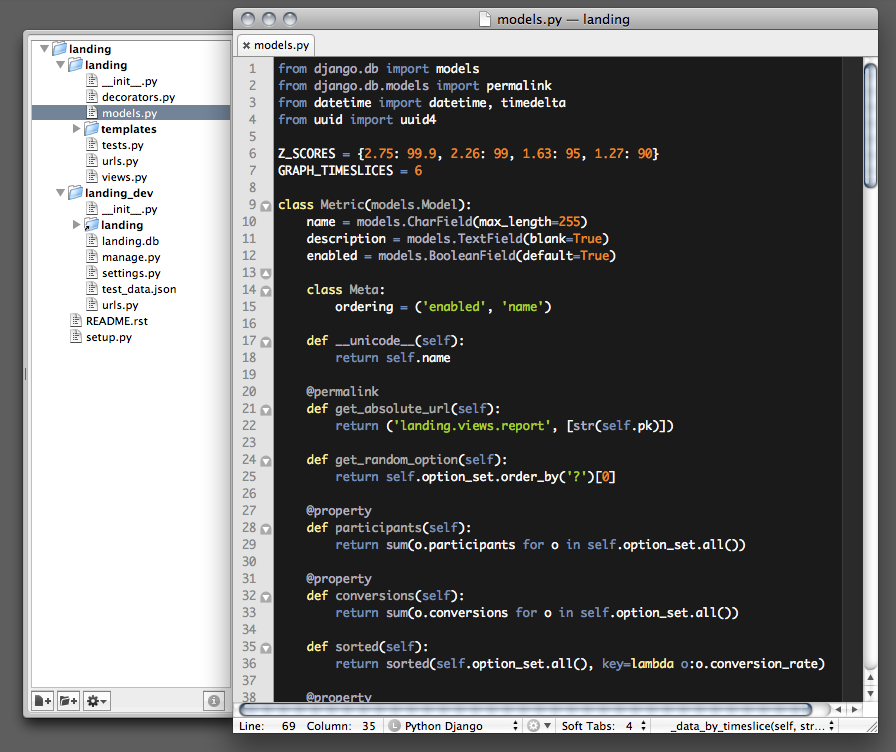Fold get_absolute_url at line 21
Viewport: 896px width, 752px height.
coord(266,410)
